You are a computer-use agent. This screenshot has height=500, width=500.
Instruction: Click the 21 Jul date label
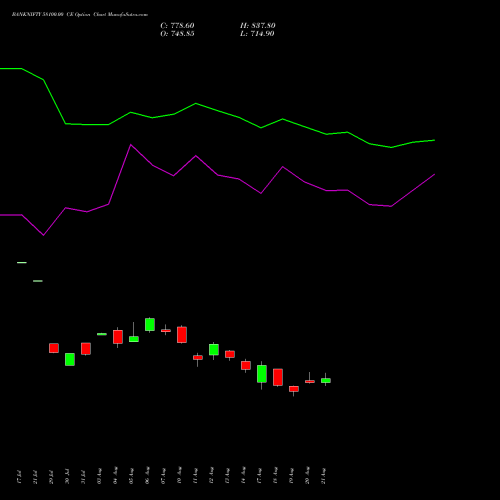(x=35, y=477)
